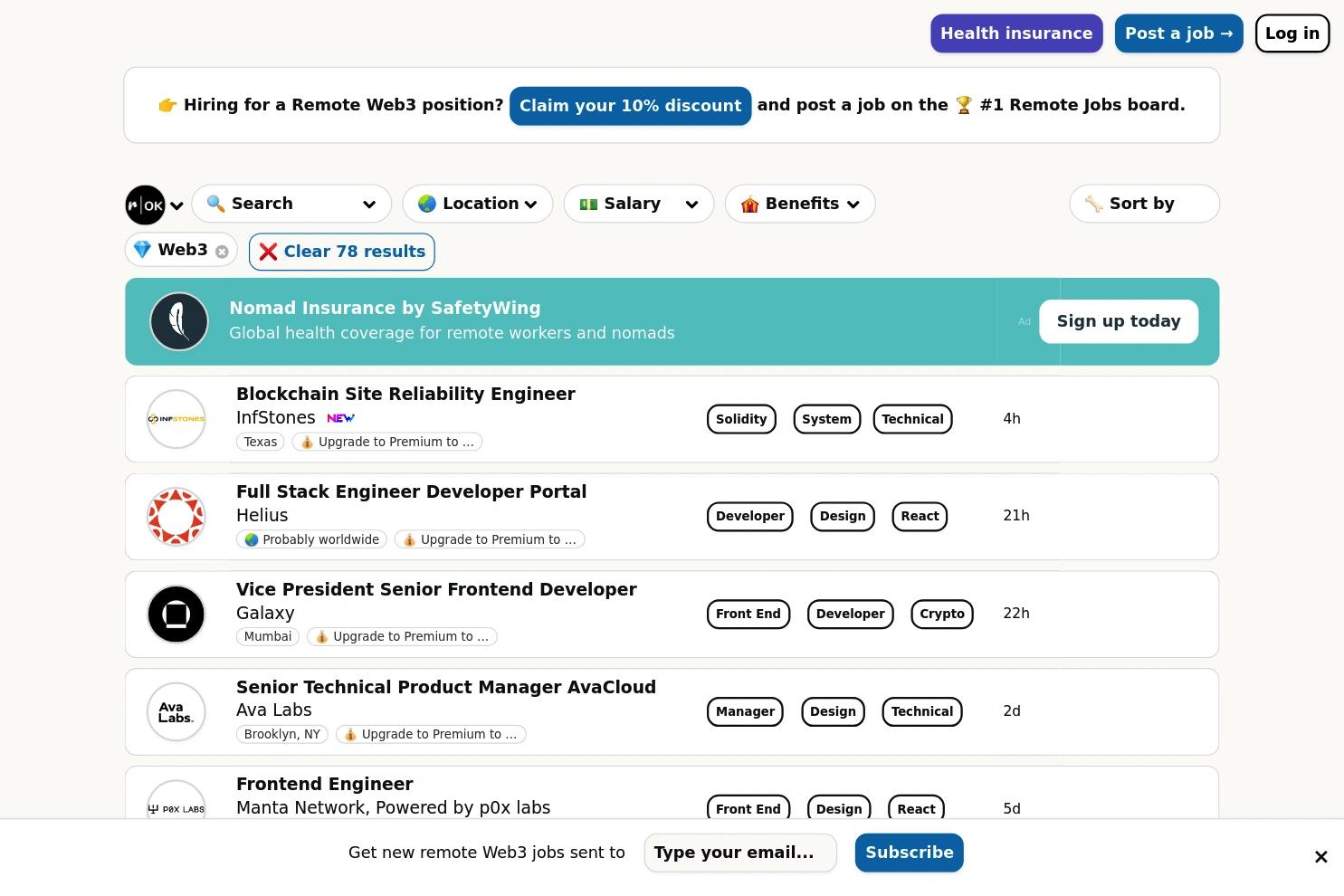Click Developer tag on Helius job

pos(750,517)
